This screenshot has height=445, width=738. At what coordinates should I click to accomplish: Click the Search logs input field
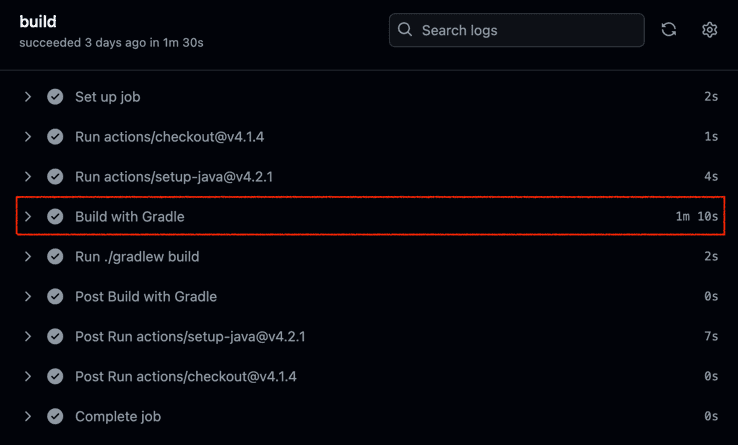[x=516, y=30]
